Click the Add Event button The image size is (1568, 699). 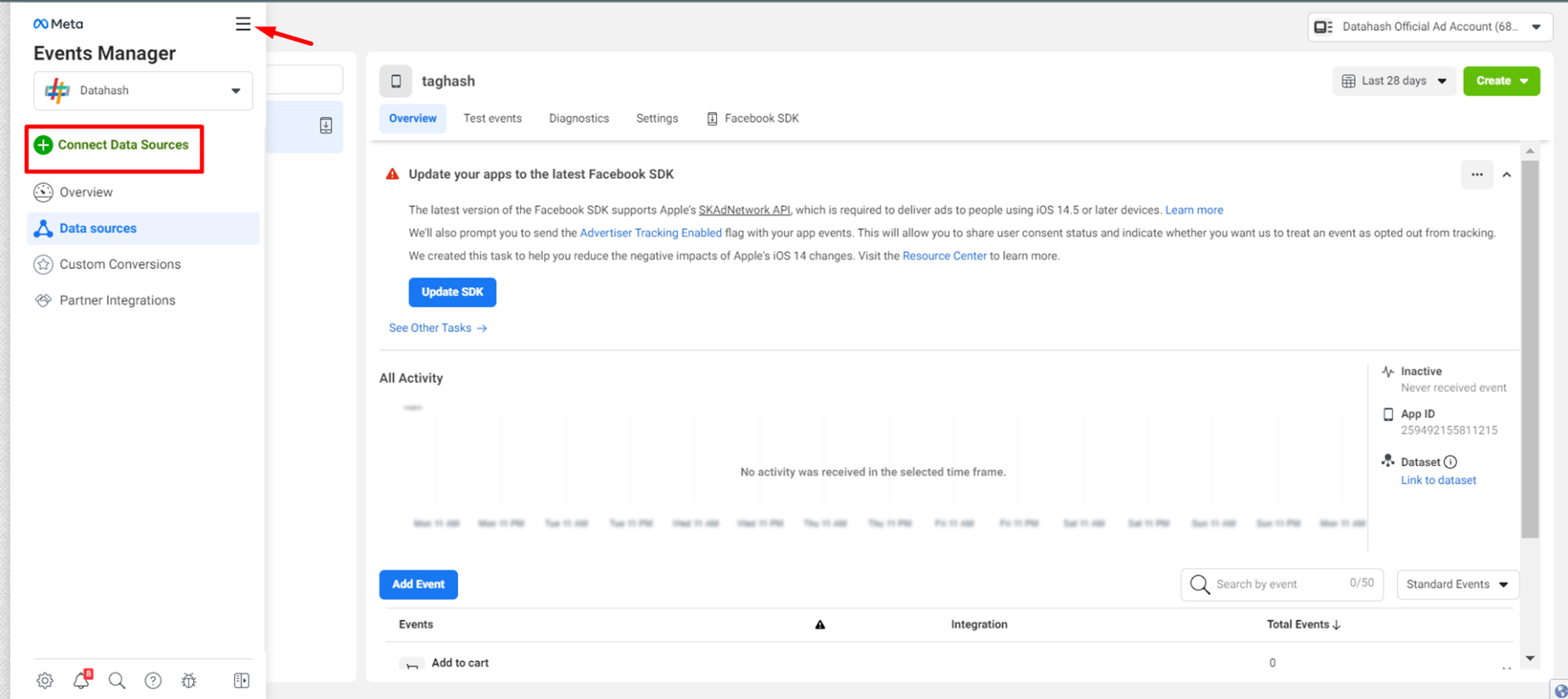pos(418,585)
